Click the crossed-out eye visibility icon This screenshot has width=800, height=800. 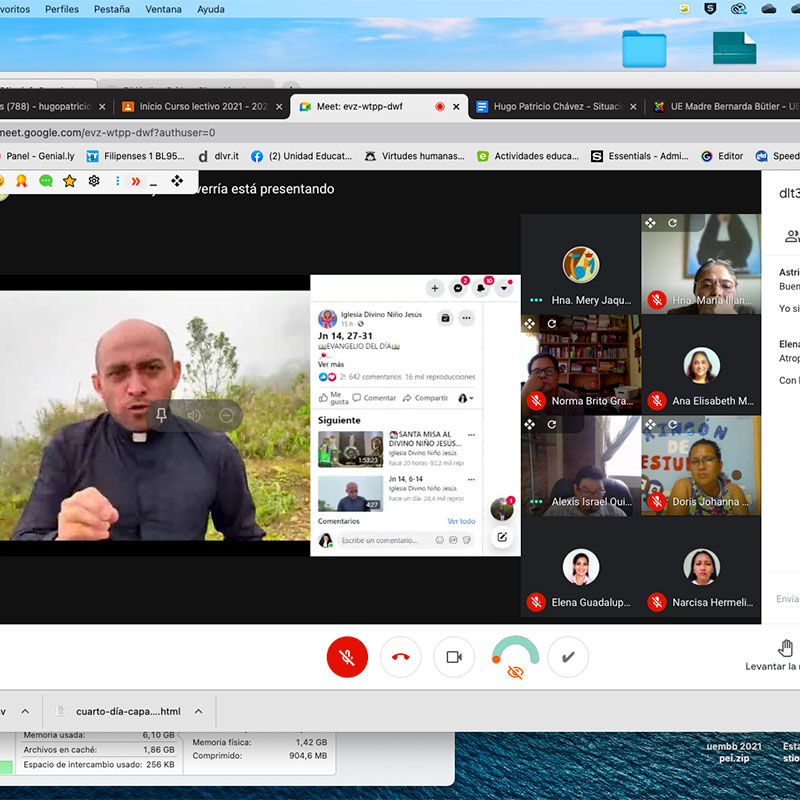(x=515, y=672)
